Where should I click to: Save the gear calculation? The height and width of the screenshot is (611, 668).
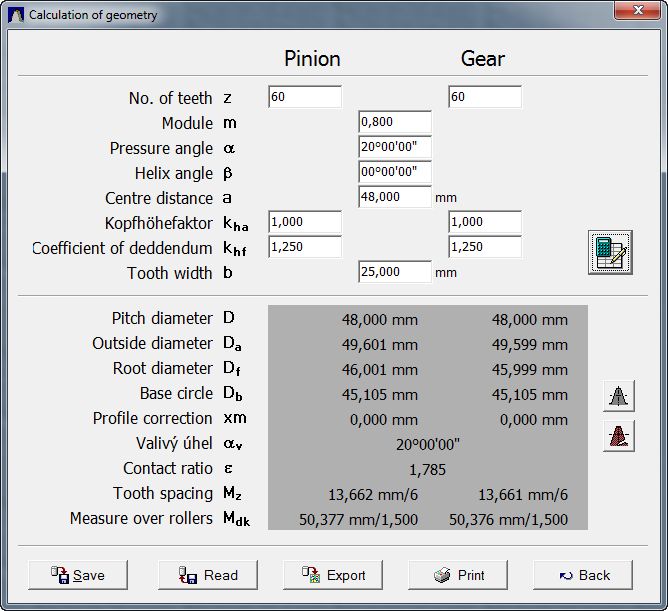click(x=78, y=575)
